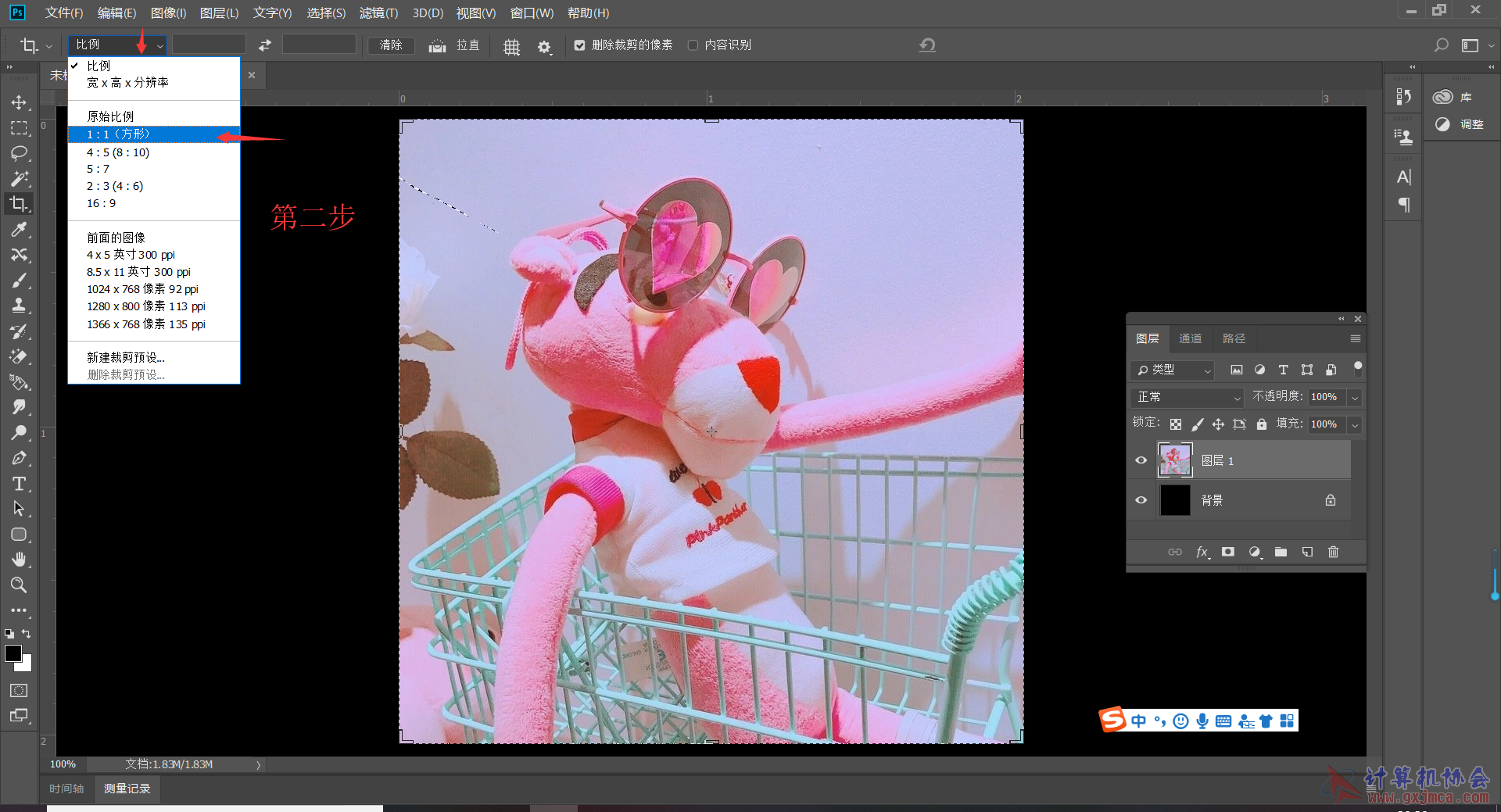Open layers panel flyout menu
This screenshot has width=1501, height=812.
click(1356, 338)
